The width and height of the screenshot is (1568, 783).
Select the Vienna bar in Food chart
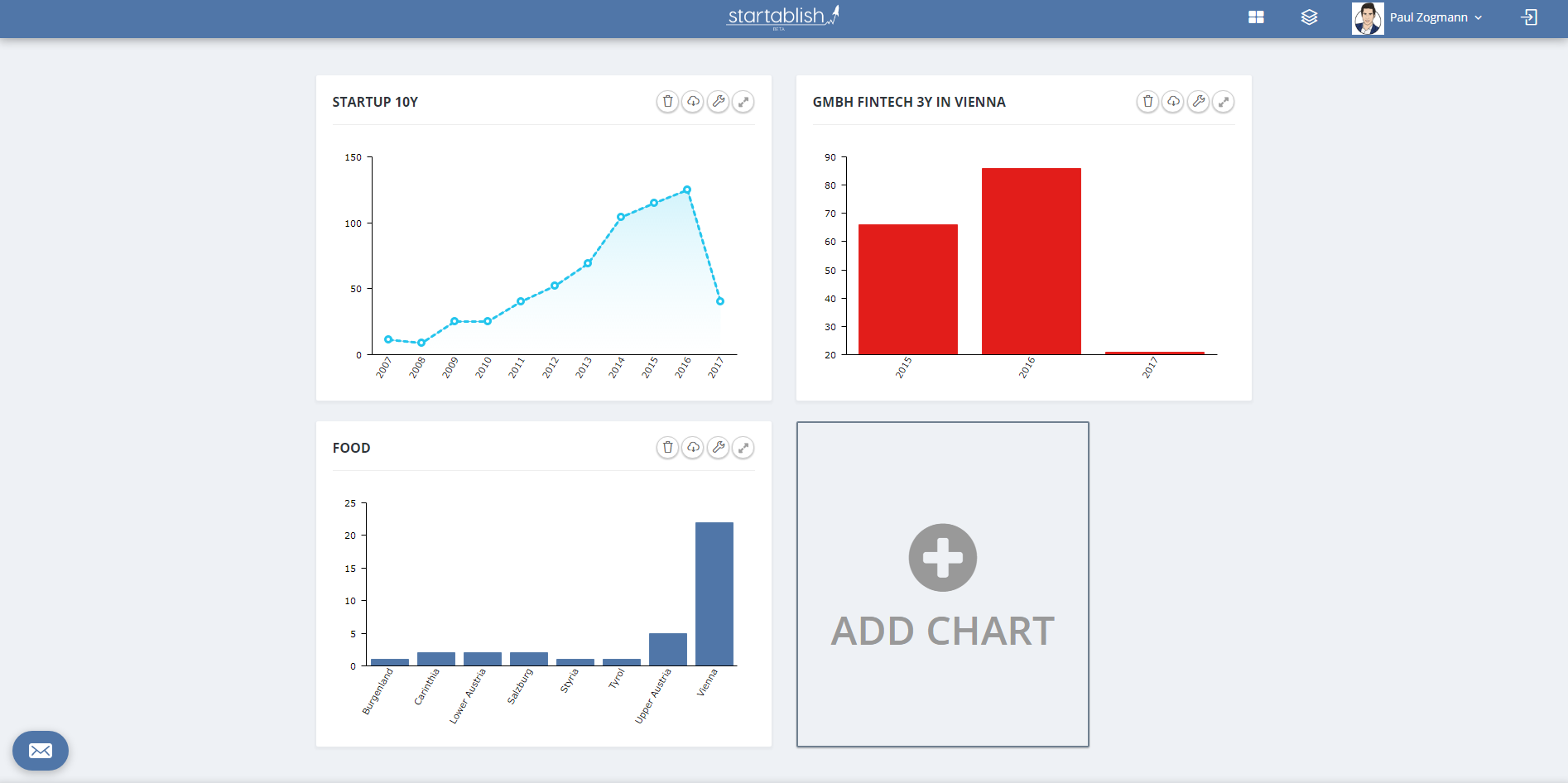714,593
